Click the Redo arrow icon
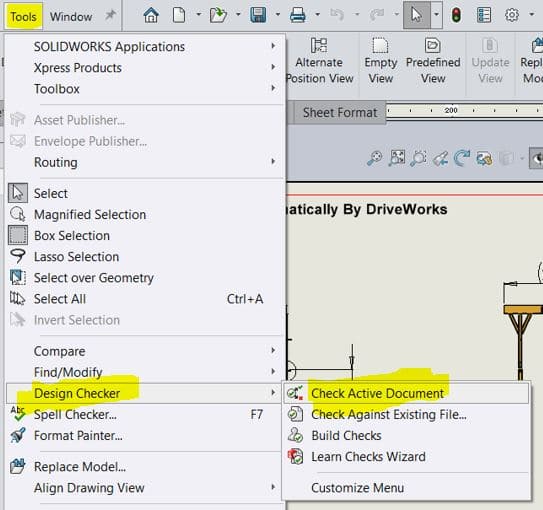This screenshot has width=543, height=510. click(x=377, y=15)
